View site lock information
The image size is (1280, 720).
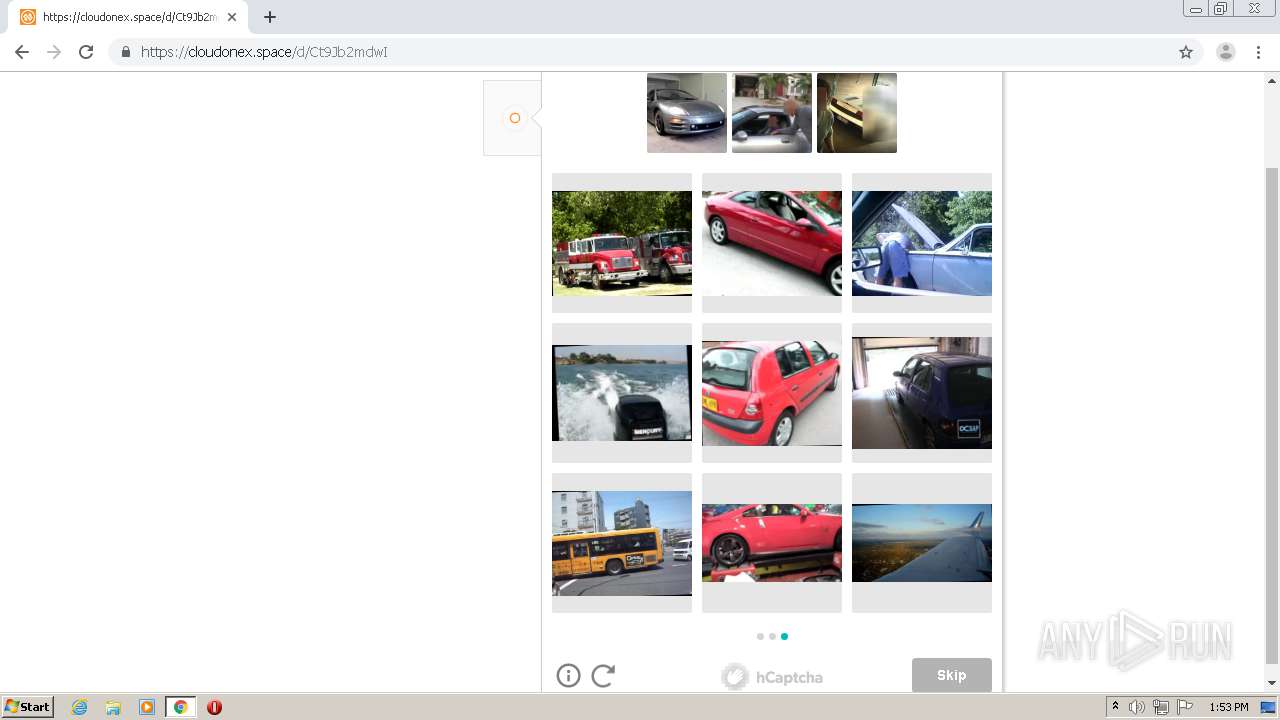click(x=125, y=52)
